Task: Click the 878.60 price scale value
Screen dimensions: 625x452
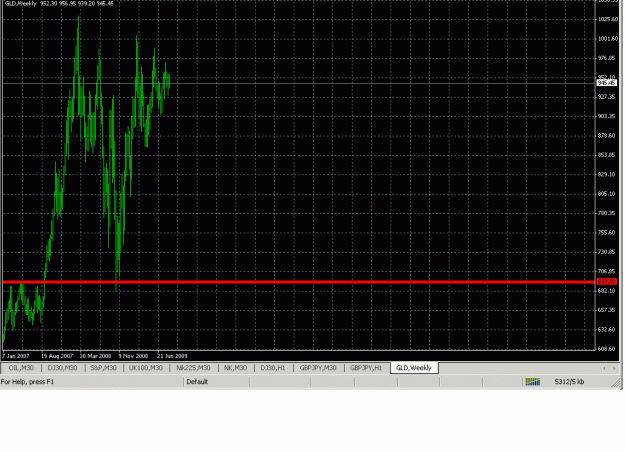Action: [x=607, y=136]
